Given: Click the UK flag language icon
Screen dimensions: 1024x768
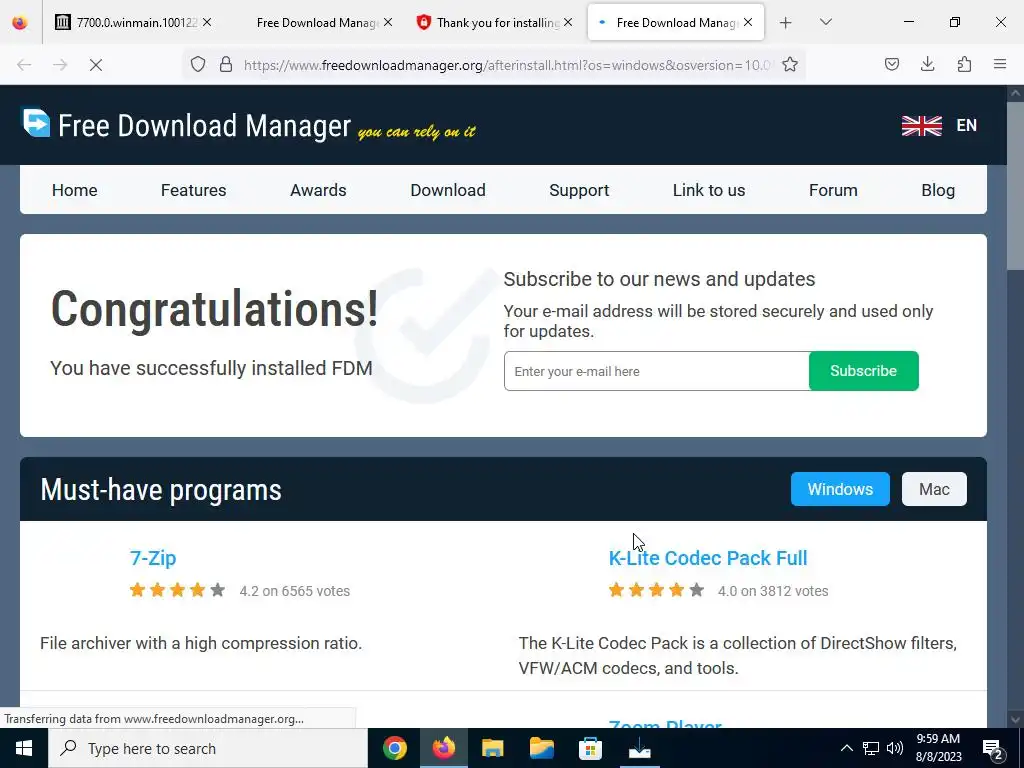Looking at the screenshot, I should (921, 125).
